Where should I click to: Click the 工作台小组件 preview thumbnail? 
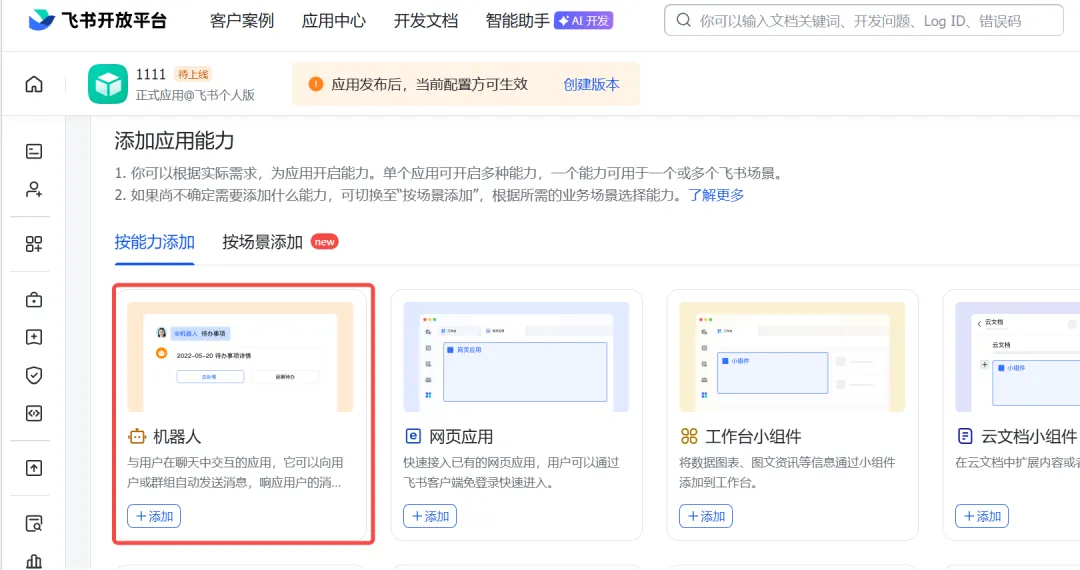pos(792,357)
